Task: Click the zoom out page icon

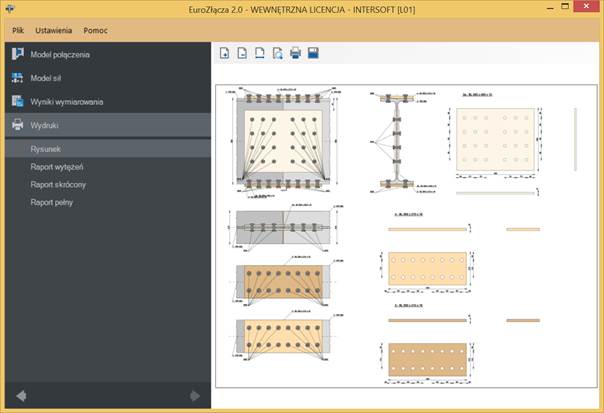Action: (x=242, y=53)
